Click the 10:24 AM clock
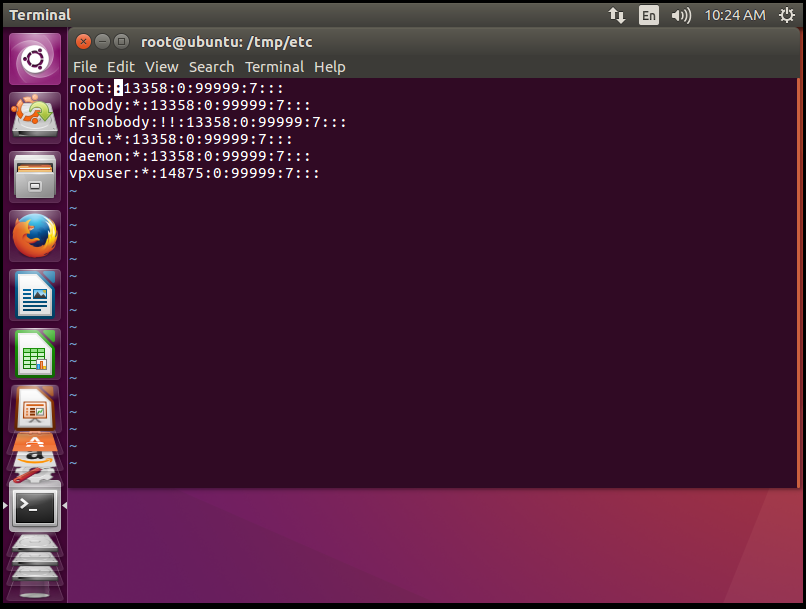 tap(735, 15)
